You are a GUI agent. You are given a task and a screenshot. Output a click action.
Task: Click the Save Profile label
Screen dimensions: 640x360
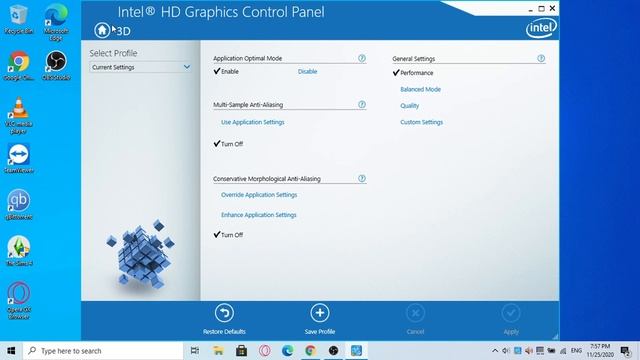[x=320, y=331]
